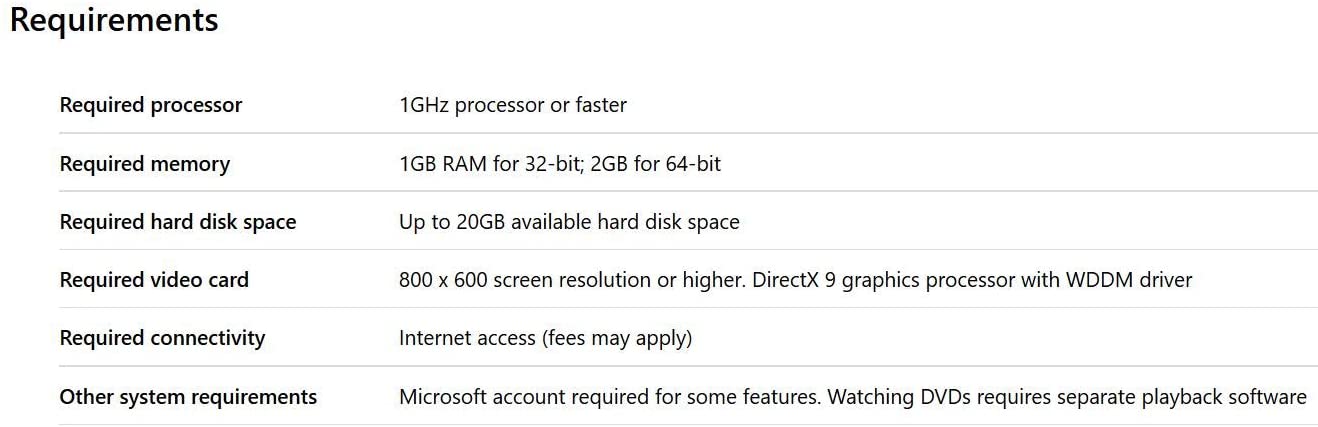Click the 1GHz processor or faster text
1318x427 pixels.
tap(513, 105)
